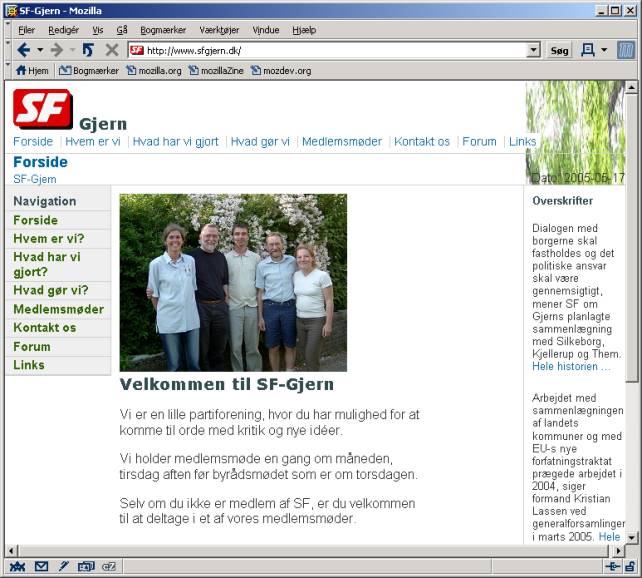
Task: Click the SF party logo
Action: click(43, 109)
